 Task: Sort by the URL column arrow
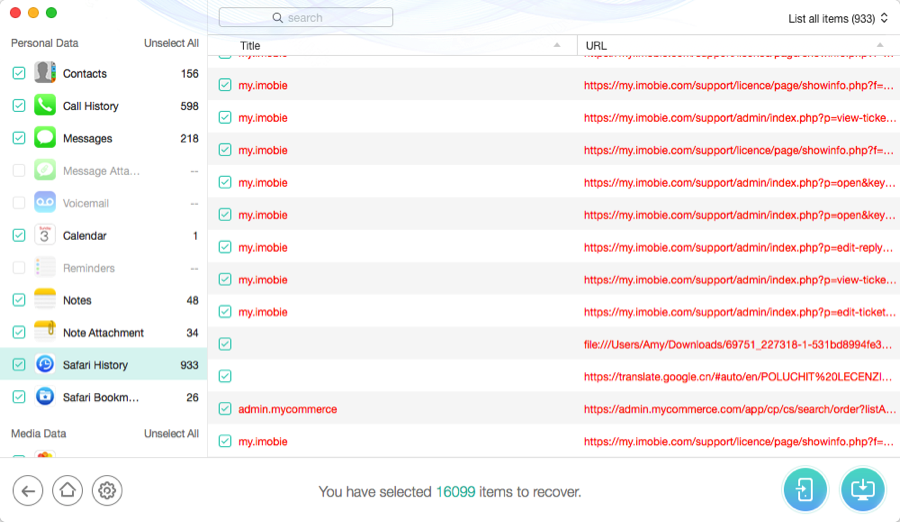(880, 46)
